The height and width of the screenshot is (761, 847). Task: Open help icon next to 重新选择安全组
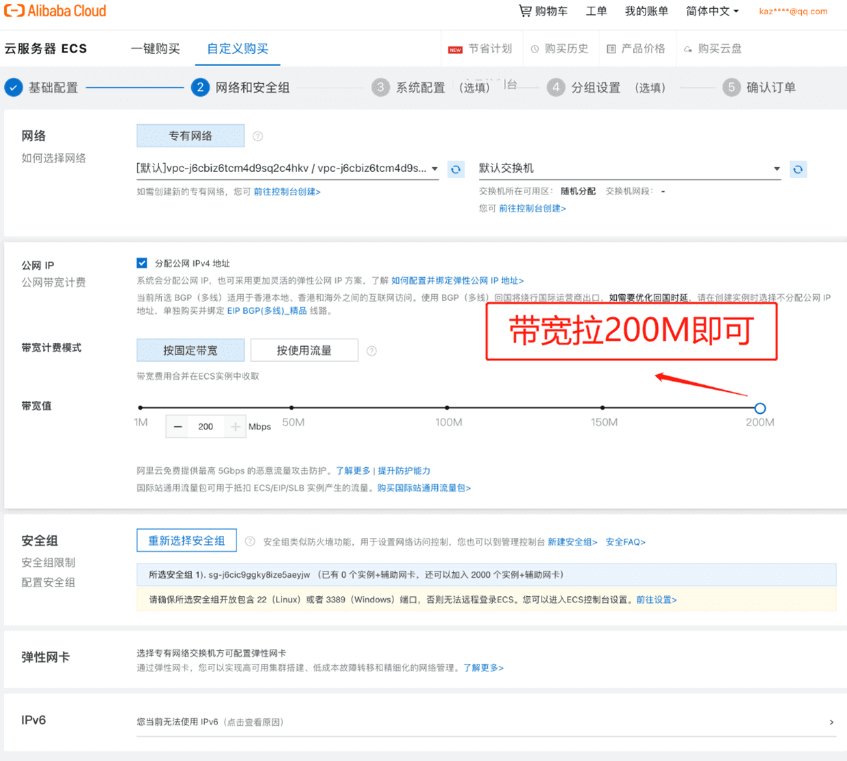click(x=250, y=541)
